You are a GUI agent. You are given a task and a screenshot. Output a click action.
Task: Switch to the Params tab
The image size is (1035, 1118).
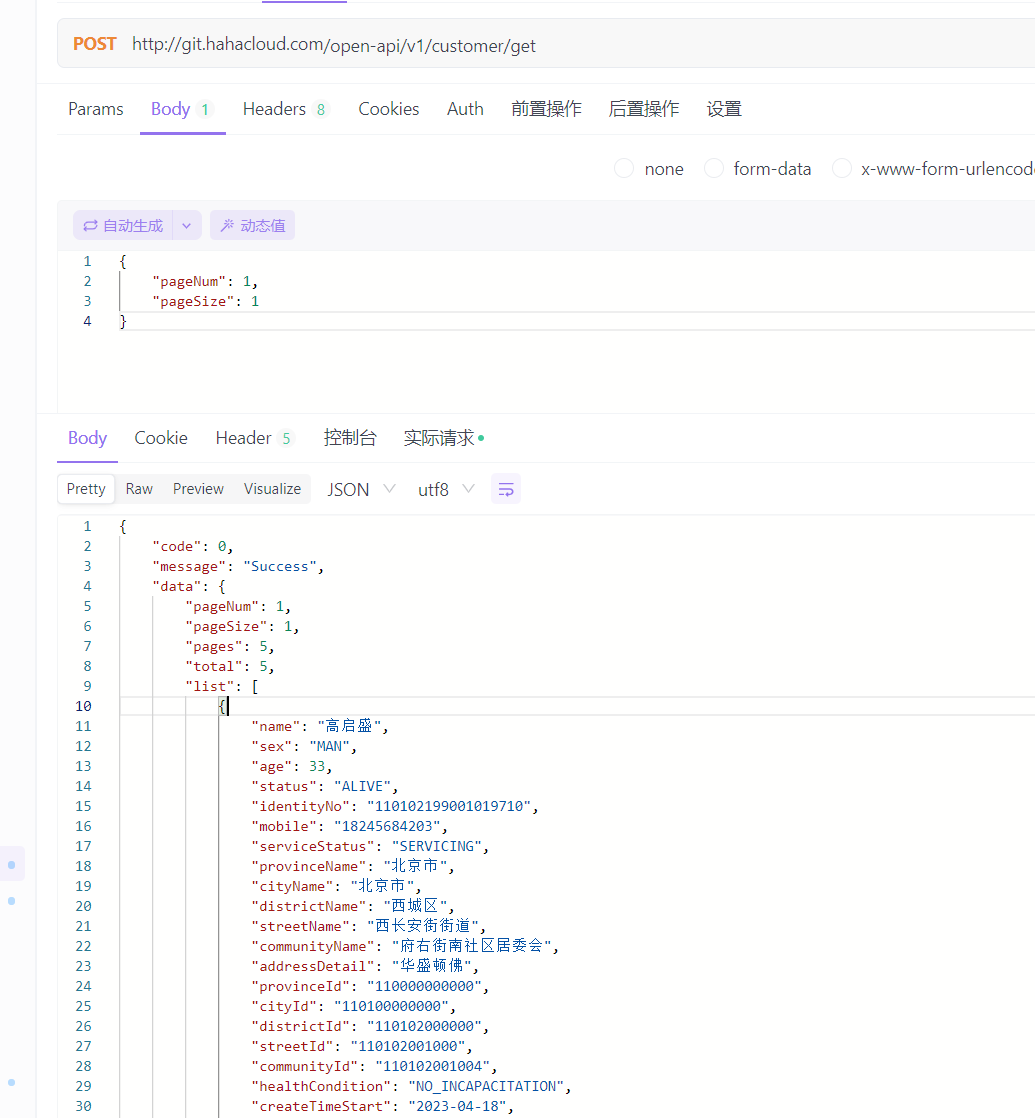pyautogui.click(x=96, y=109)
